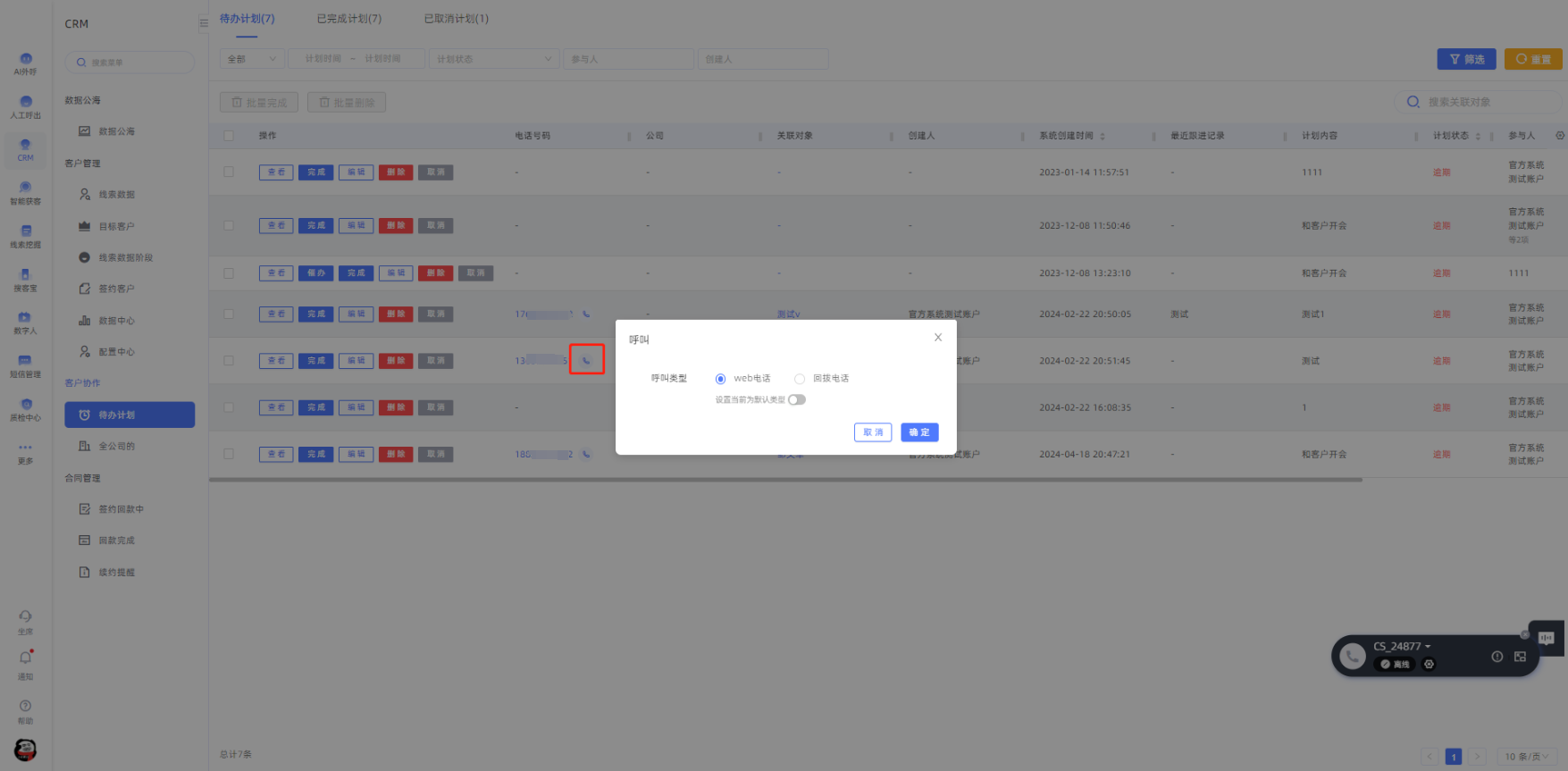The height and width of the screenshot is (771, 1568).
Task: Close the 呼叫 dialog with X
Action: [x=937, y=338]
